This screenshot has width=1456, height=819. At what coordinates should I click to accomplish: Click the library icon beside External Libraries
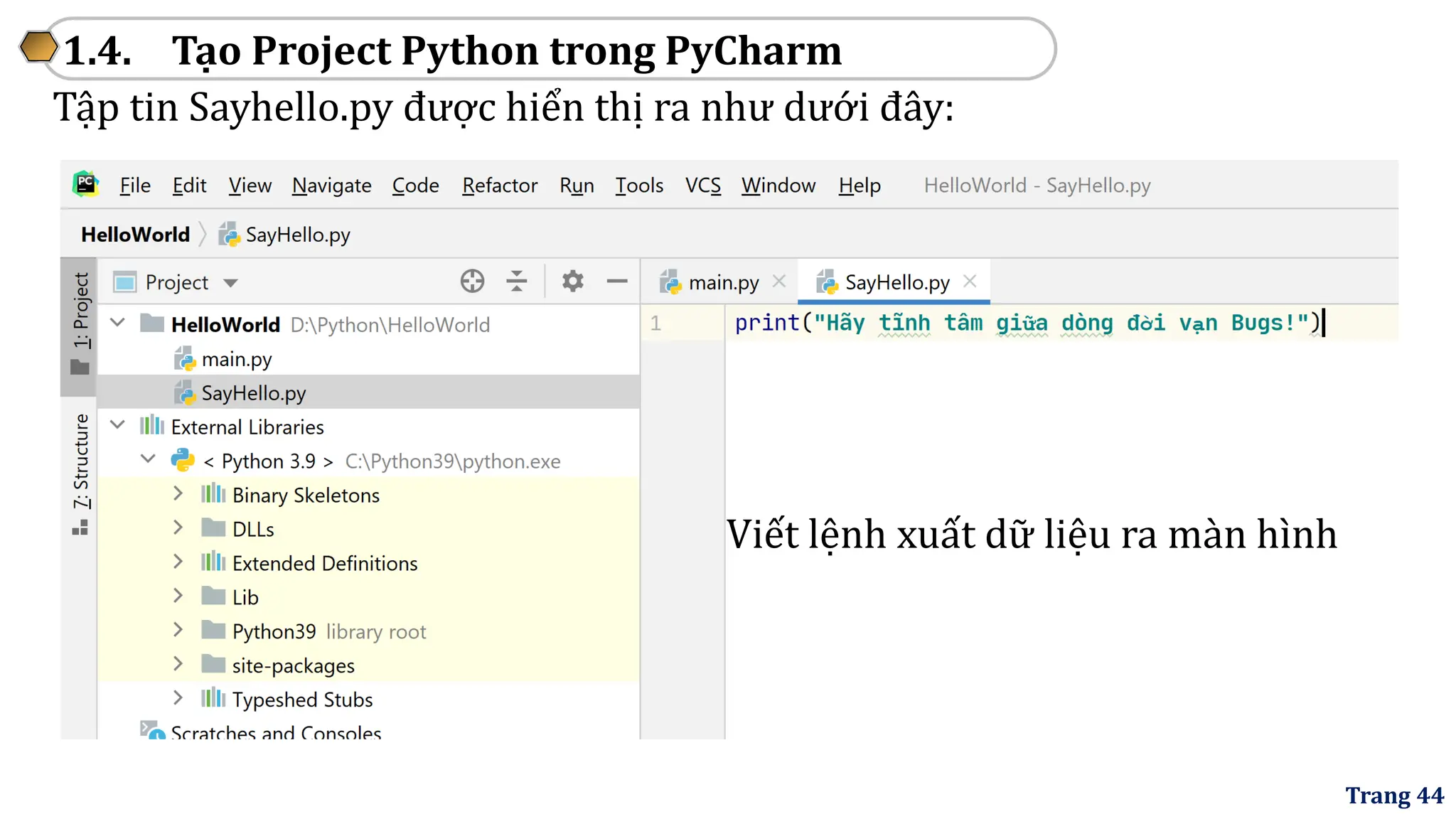151,425
